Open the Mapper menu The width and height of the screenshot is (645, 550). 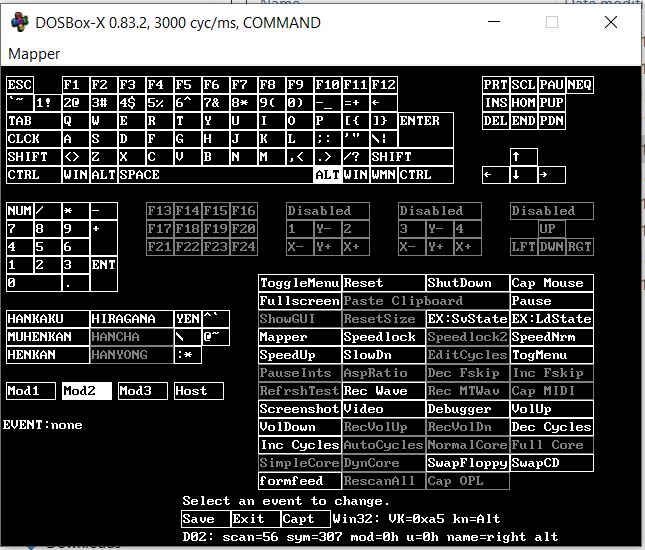(34, 54)
